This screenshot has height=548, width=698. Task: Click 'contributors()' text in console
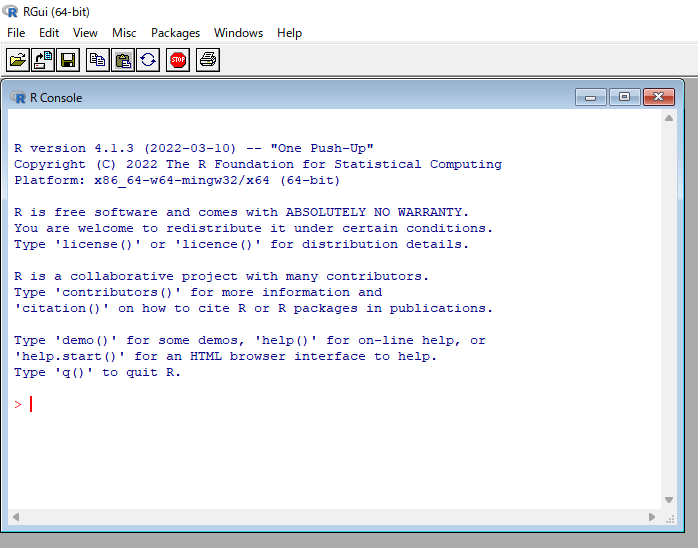[118, 292]
